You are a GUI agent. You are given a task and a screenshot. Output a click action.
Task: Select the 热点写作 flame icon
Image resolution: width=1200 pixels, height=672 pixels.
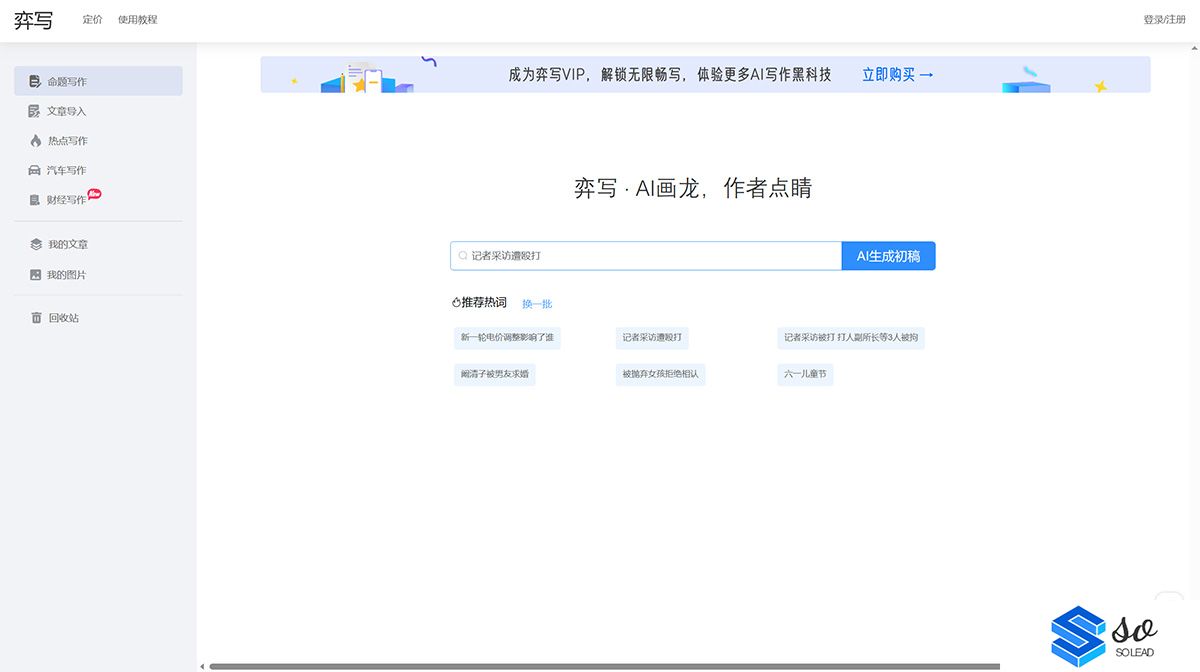click(x=36, y=141)
